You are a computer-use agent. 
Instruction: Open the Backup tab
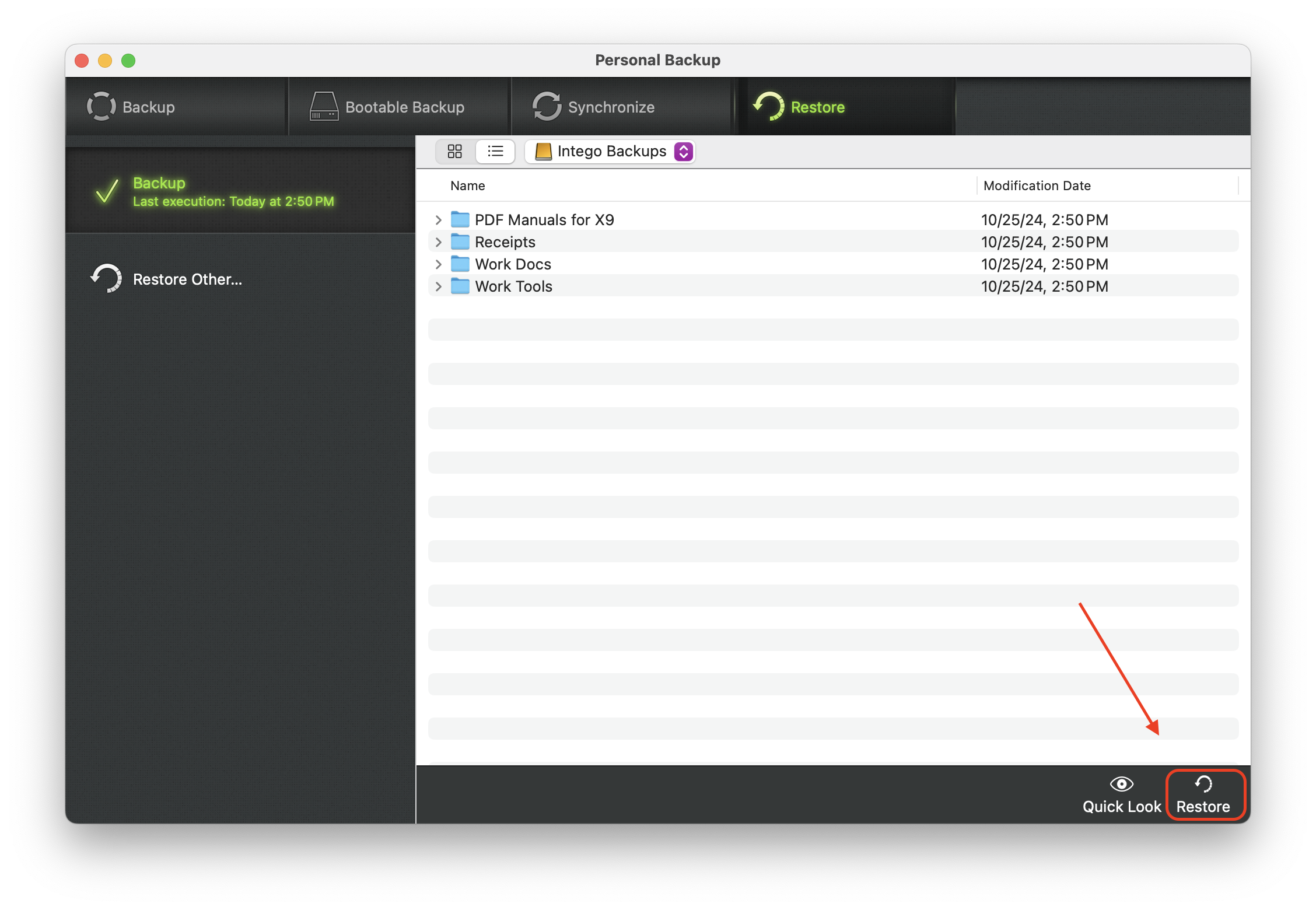[176, 107]
